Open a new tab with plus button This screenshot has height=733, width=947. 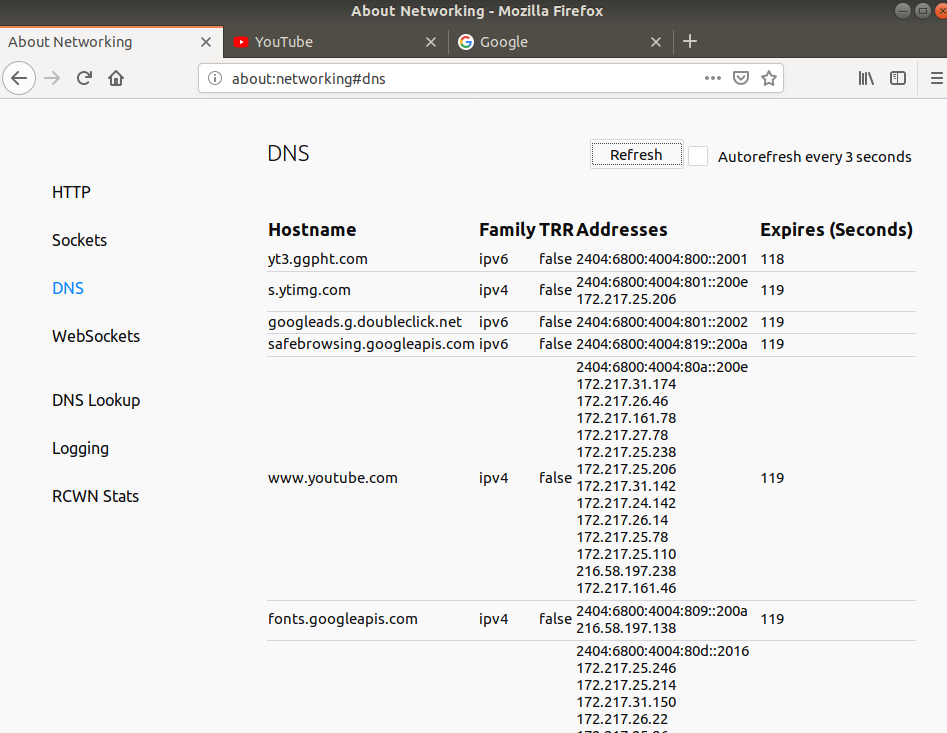(690, 42)
